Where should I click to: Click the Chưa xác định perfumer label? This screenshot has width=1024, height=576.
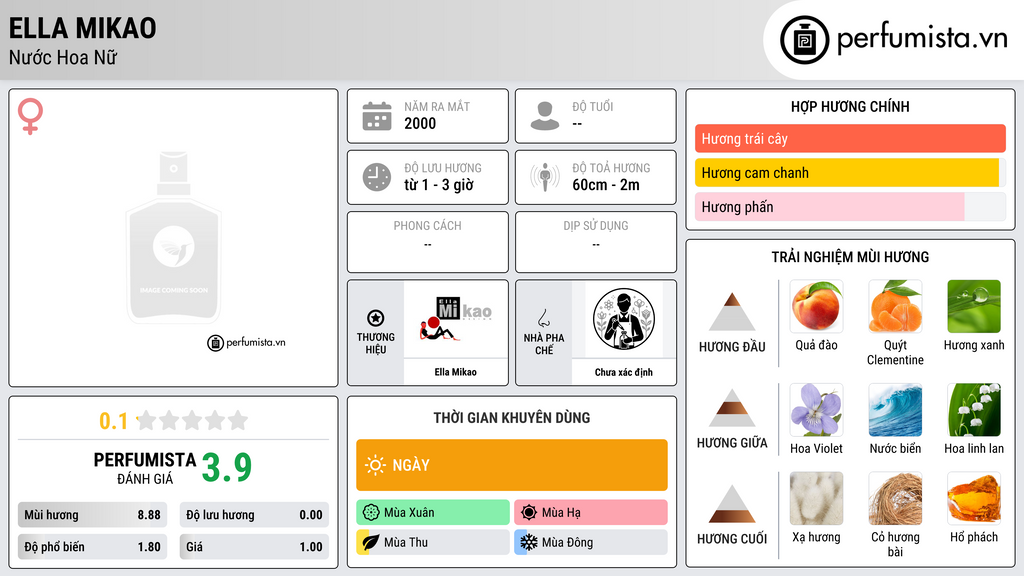click(x=624, y=372)
